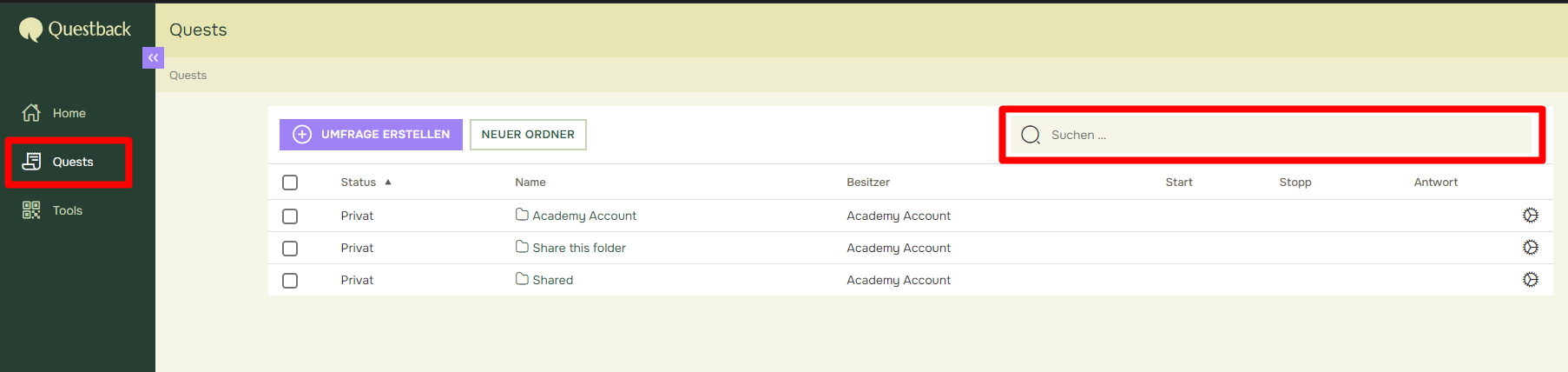Click the Home house icon
This screenshot has width=1568, height=372.
(31, 113)
